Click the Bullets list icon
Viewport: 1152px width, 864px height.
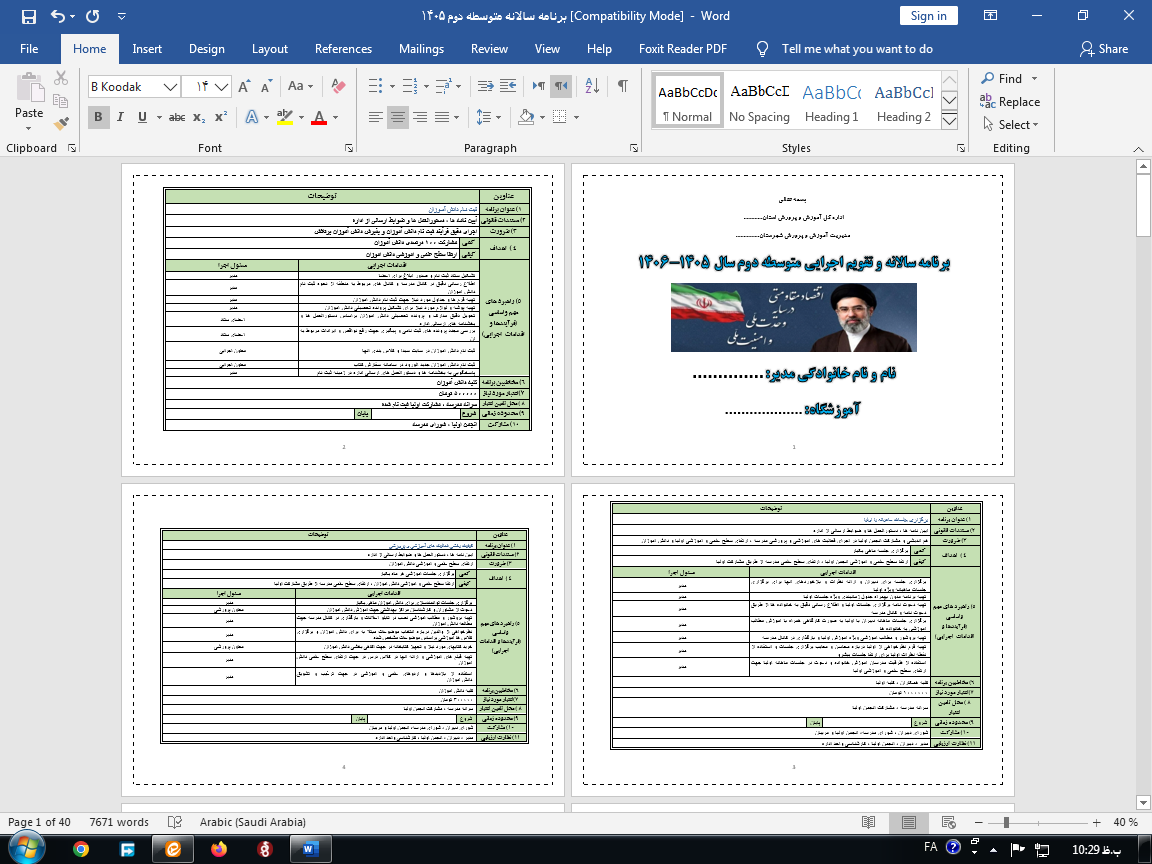point(375,86)
